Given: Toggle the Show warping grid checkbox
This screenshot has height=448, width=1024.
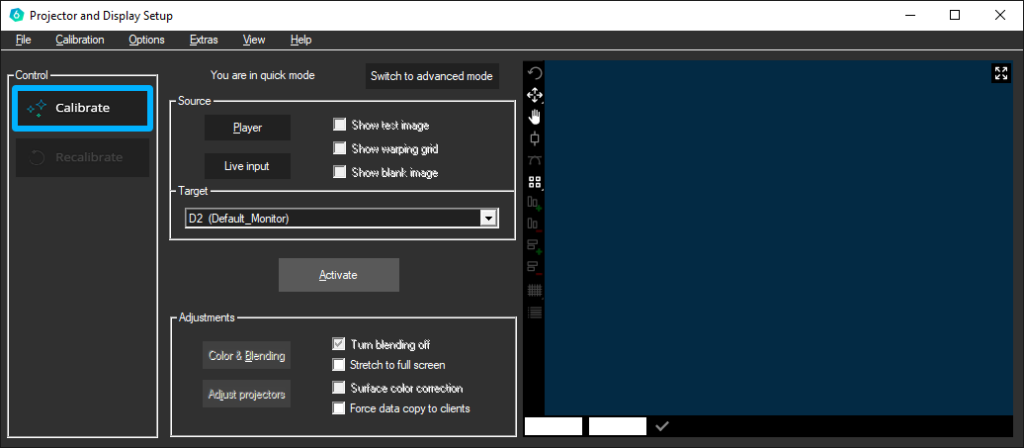Looking at the screenshot, I should (x=340, y=149).
